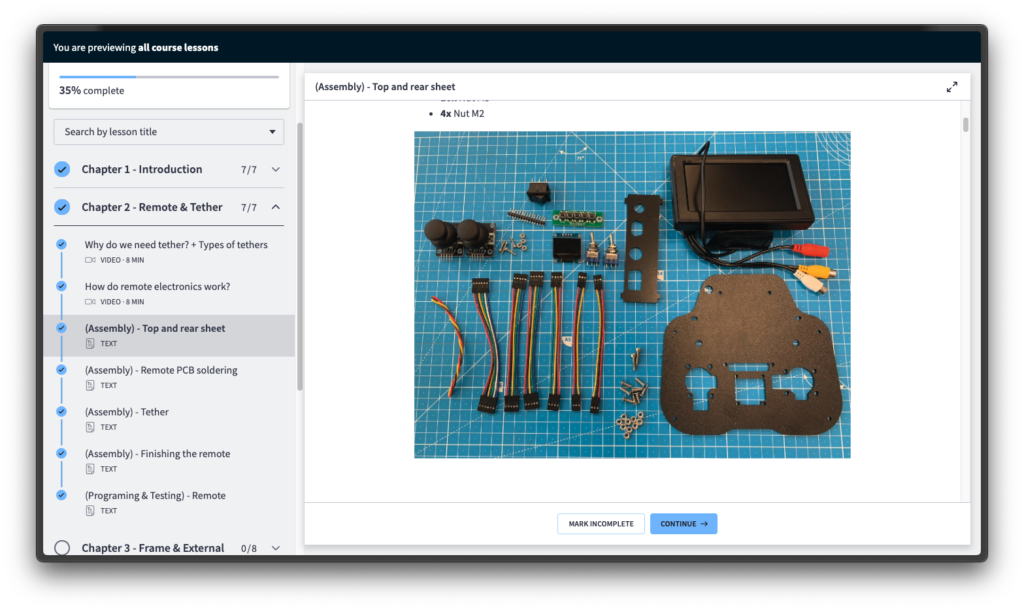This screenshot has height=610, width=1024.
Task: Click '4x Nut M2' list item
Action: pyautogui.click(x=462, y=114)
